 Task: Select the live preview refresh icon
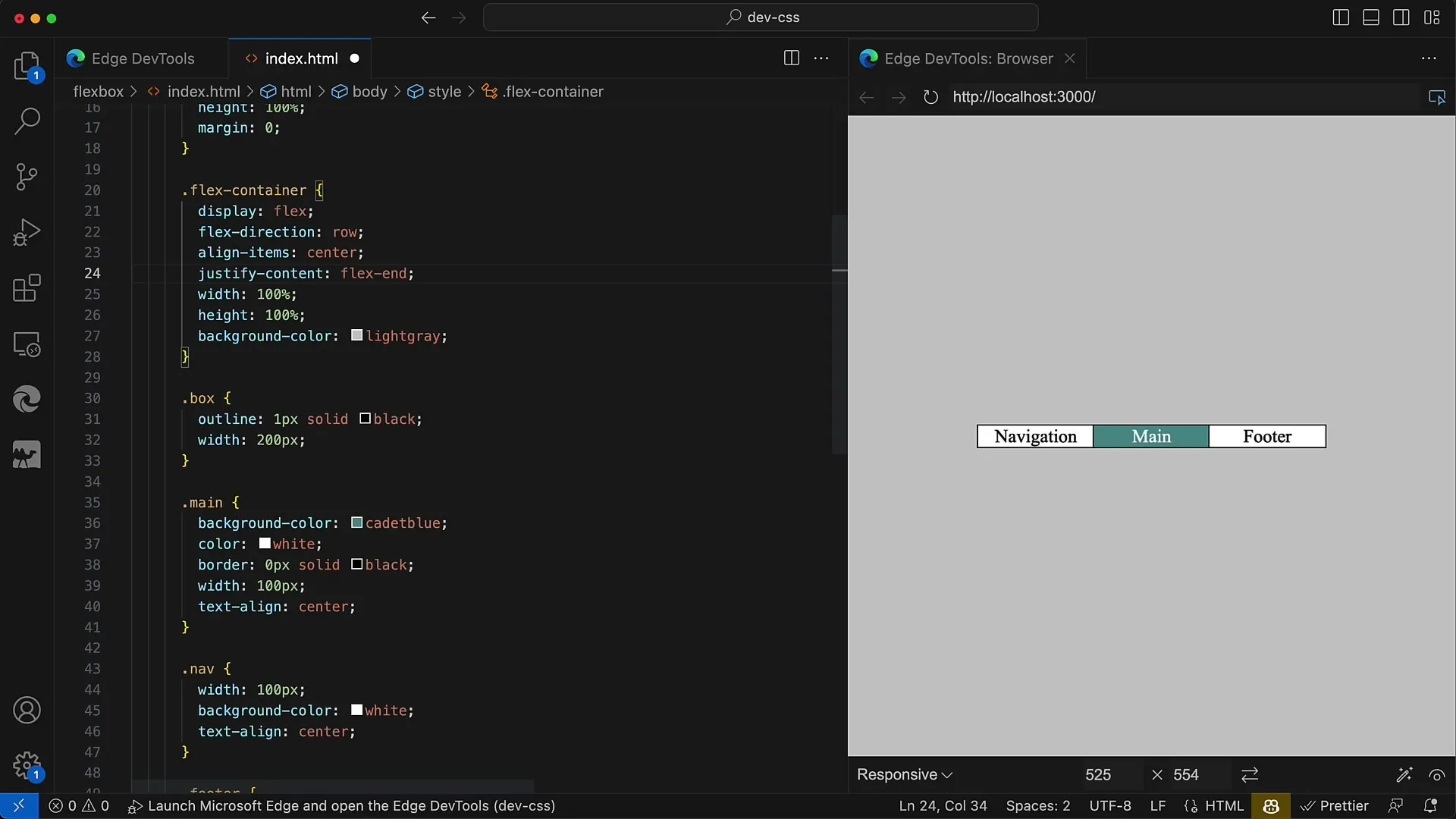(x=931, y=97)
